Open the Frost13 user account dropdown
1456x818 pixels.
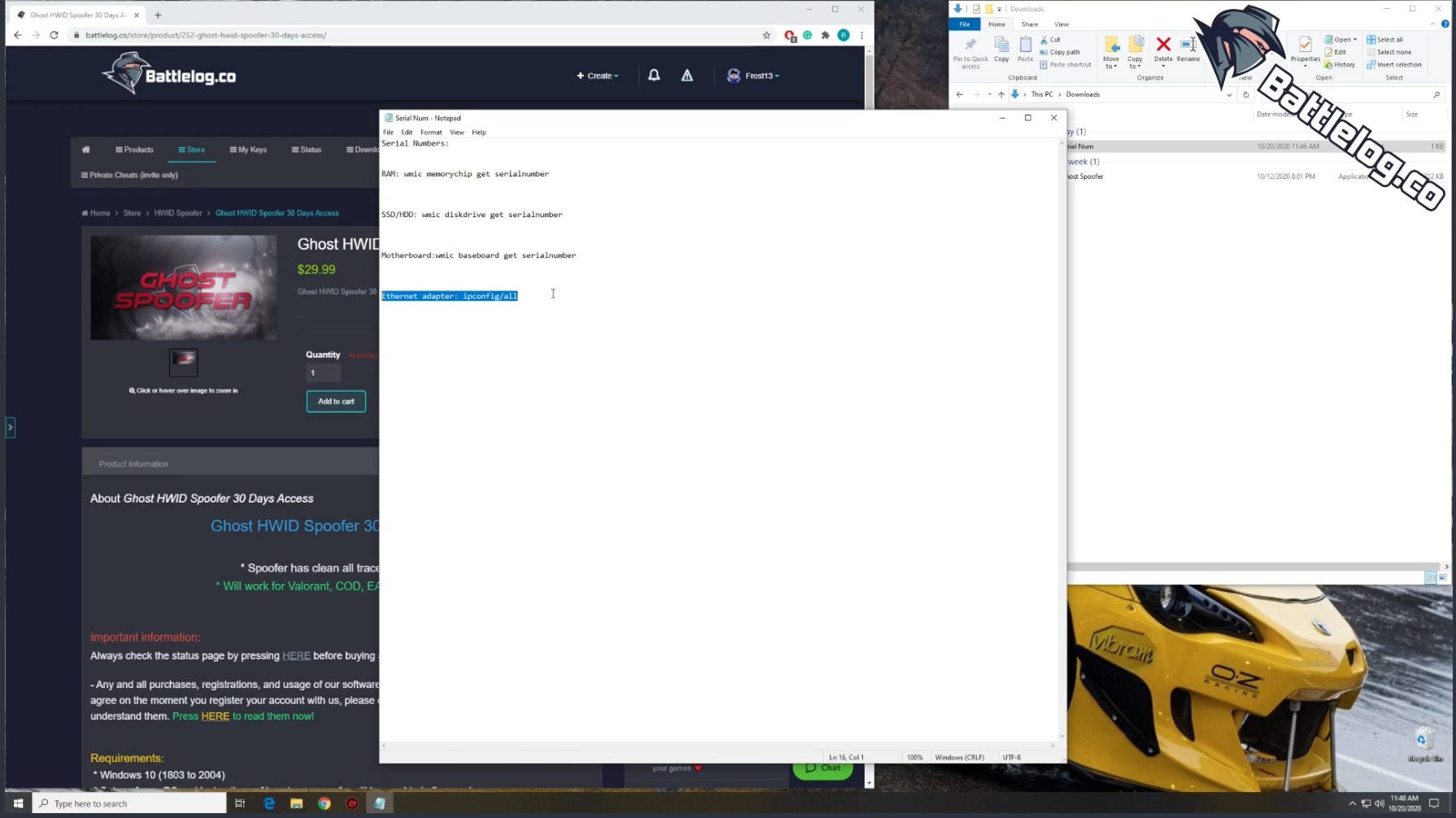[x=753, y=76]
